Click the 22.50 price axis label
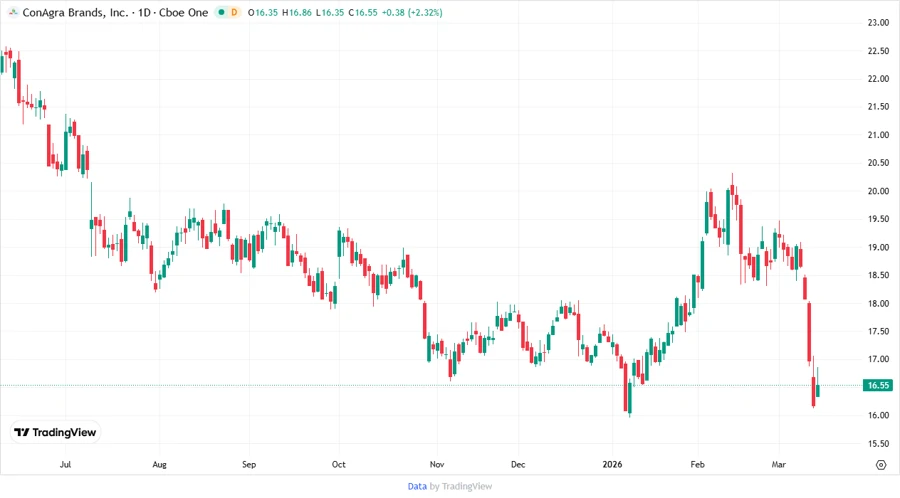900x498 pixels. pos(878,51)
